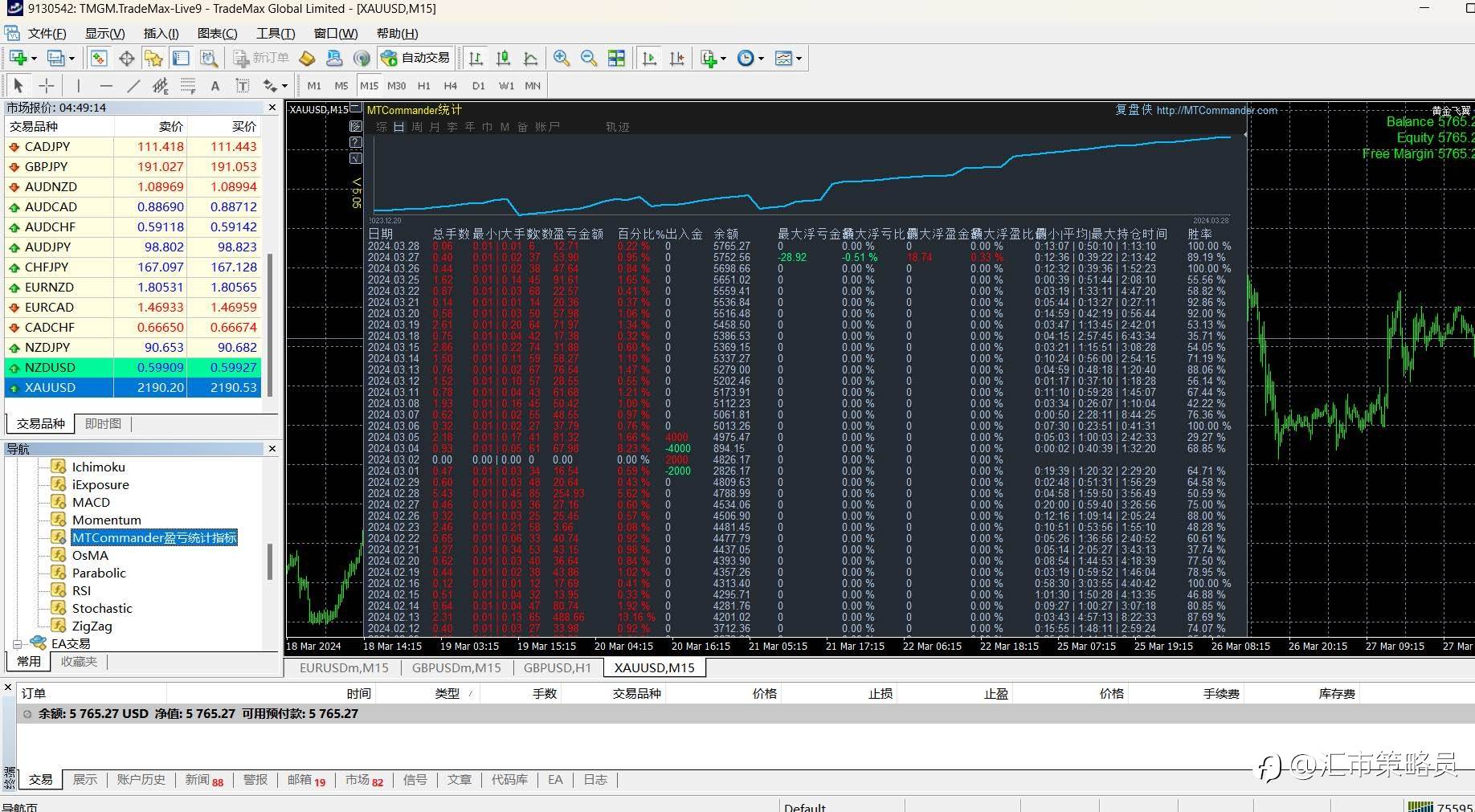
Task: Toggle the M15 timeframe button
Action: (369, 86)
